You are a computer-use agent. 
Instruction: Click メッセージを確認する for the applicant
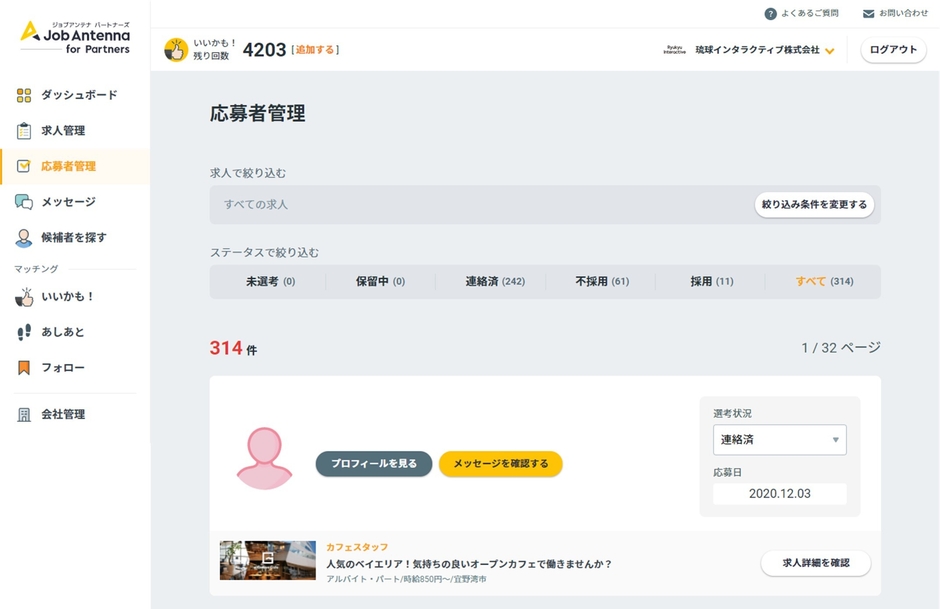coord(499,464)
